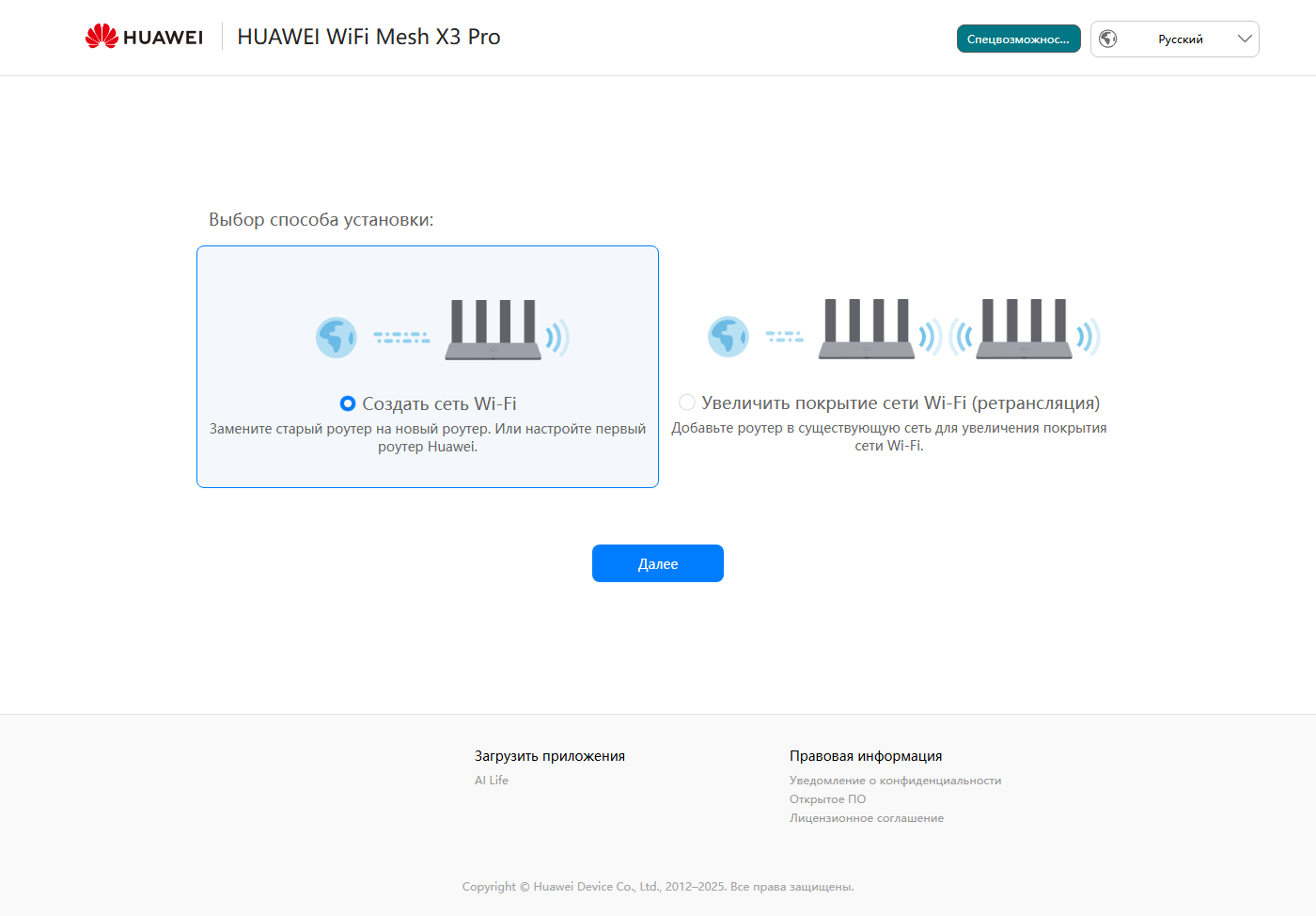Select the Увеличить покрытие сети Wi-Fi radio button

(x=687, y=403)
